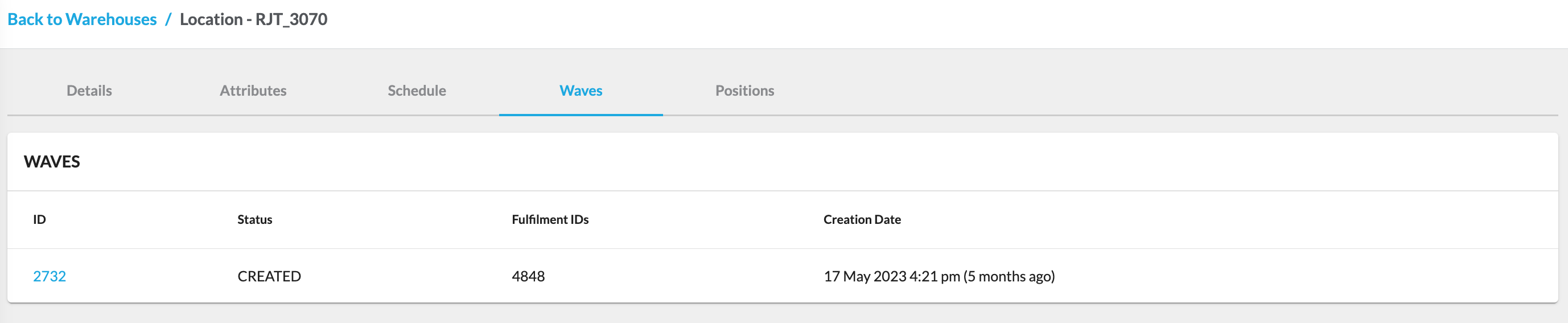Click the Fulfilment IDs column header
Image resolution: width=1568 pixels, height=323 pixels.
tap(550, 219)
